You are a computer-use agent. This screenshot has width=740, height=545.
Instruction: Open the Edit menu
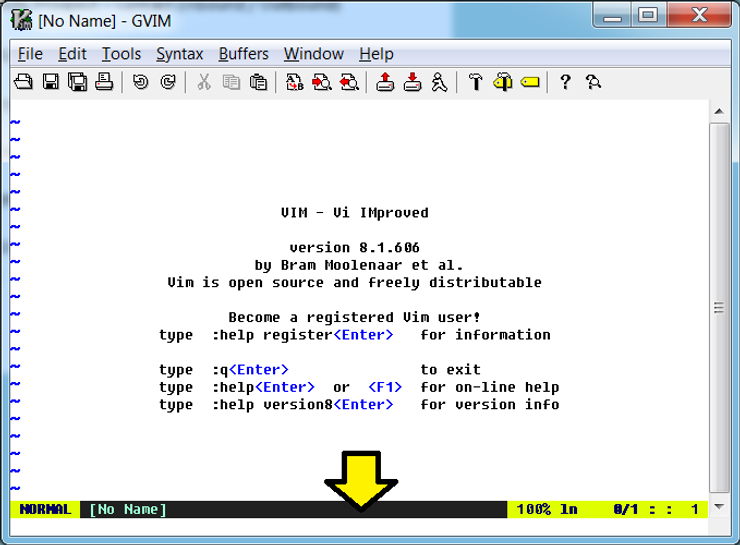click(72, 54)
